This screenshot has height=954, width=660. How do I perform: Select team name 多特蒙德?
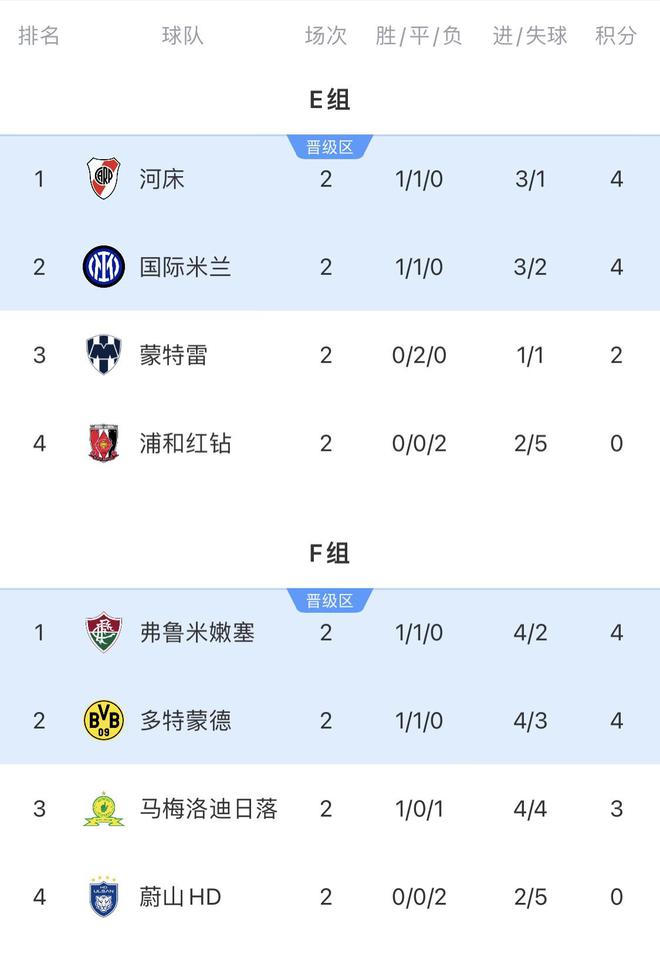(185, 720)
